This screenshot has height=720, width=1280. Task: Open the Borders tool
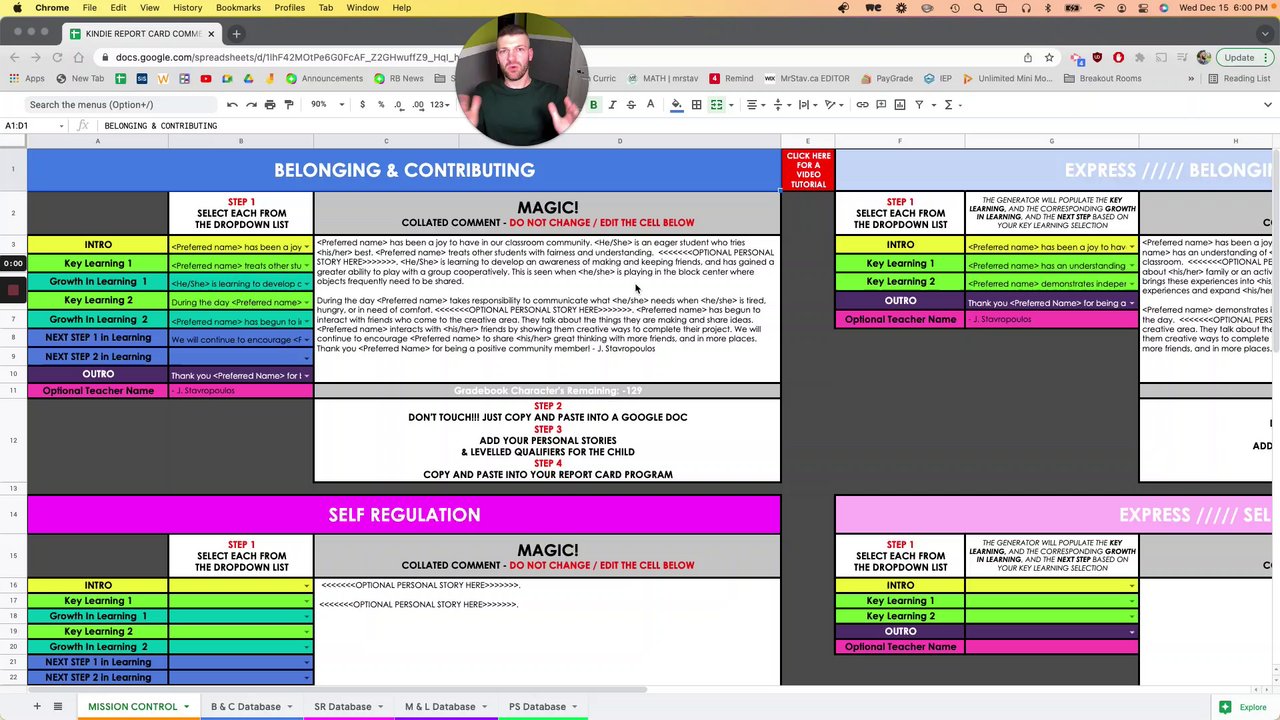[696, 104]
